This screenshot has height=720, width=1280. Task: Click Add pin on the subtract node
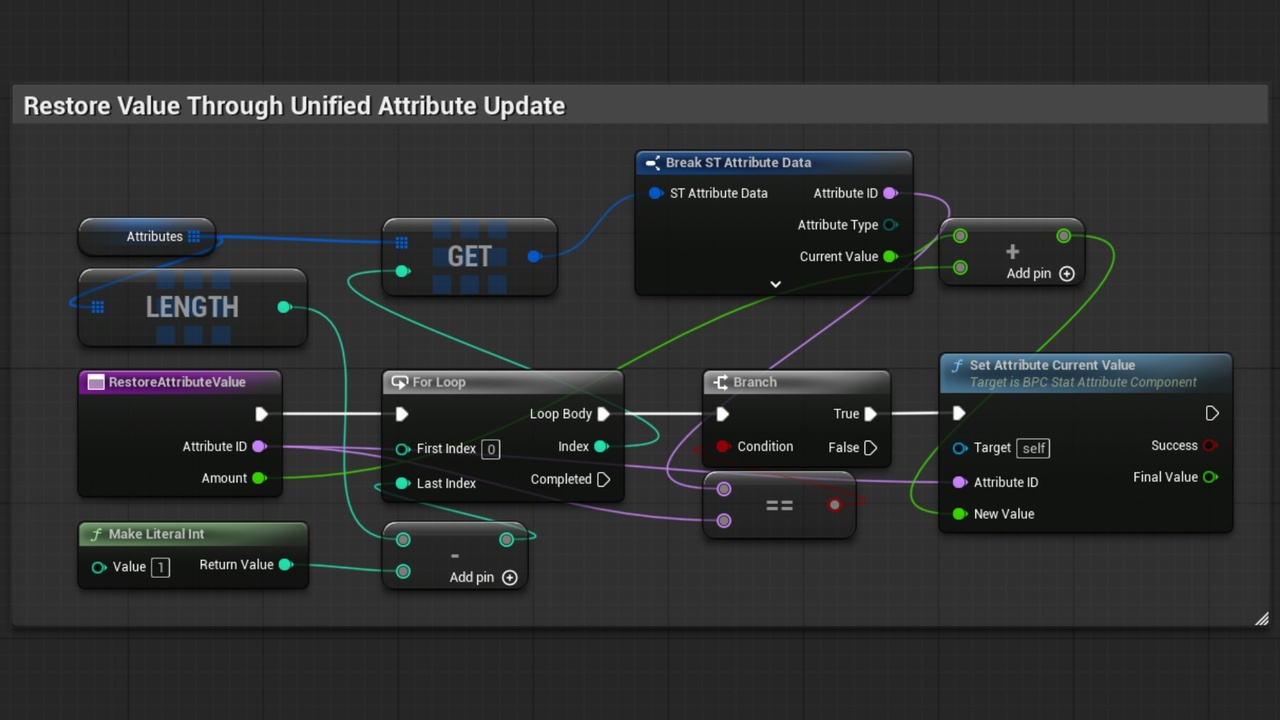(484, 577)
